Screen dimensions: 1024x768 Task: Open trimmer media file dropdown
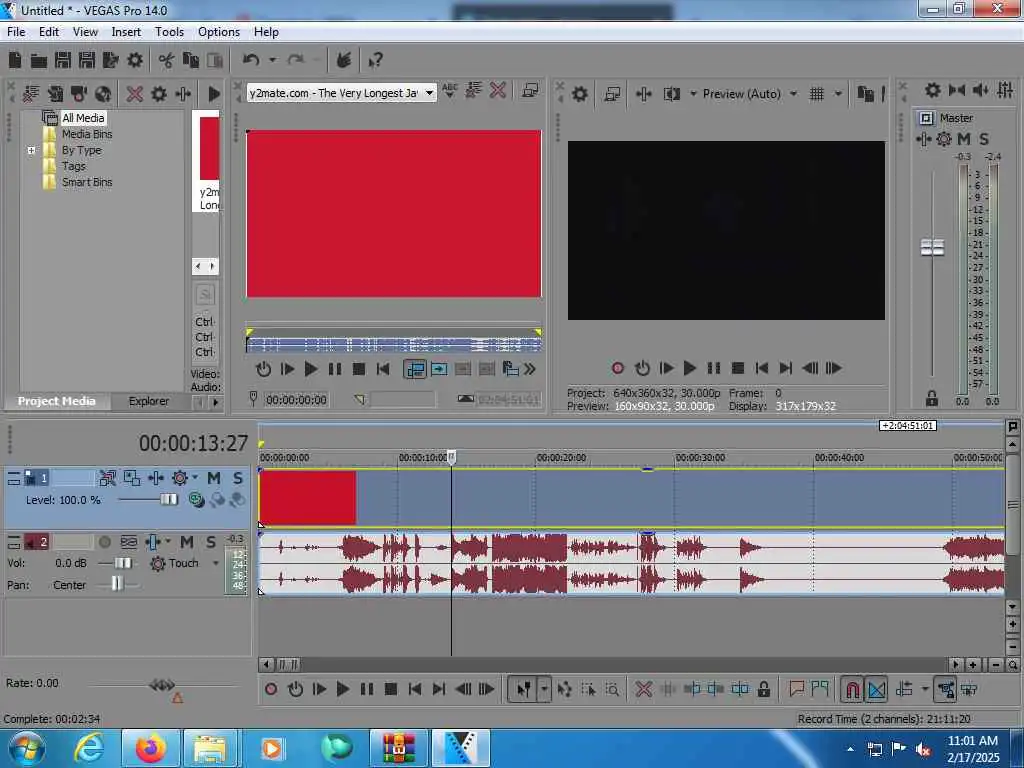coord(429,93)
